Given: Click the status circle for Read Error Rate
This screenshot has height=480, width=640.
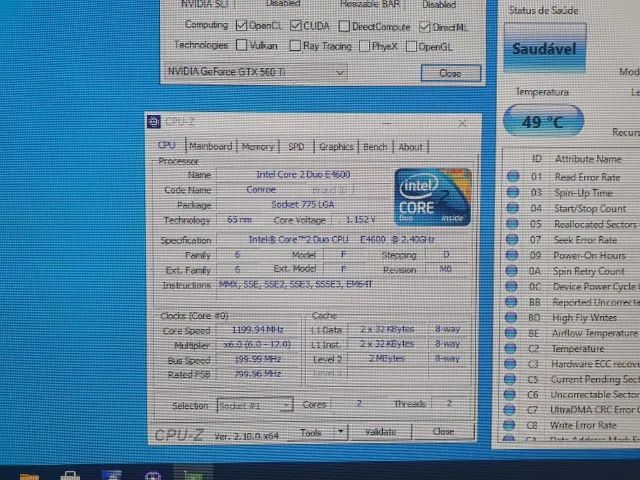Looking at the screenshot, I should click(x=513, y=176).
